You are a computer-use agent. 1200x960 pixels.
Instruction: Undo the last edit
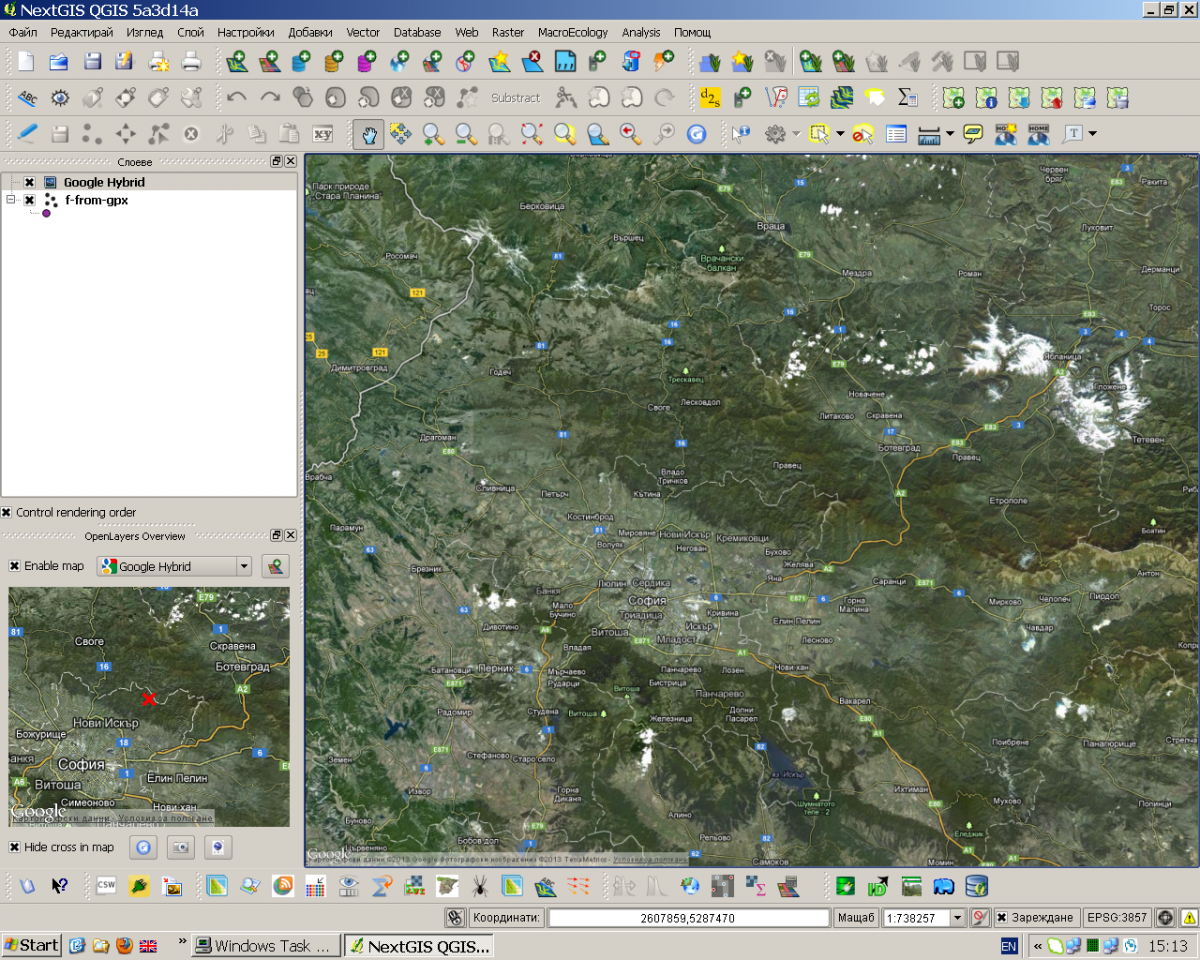click(237, 98)
